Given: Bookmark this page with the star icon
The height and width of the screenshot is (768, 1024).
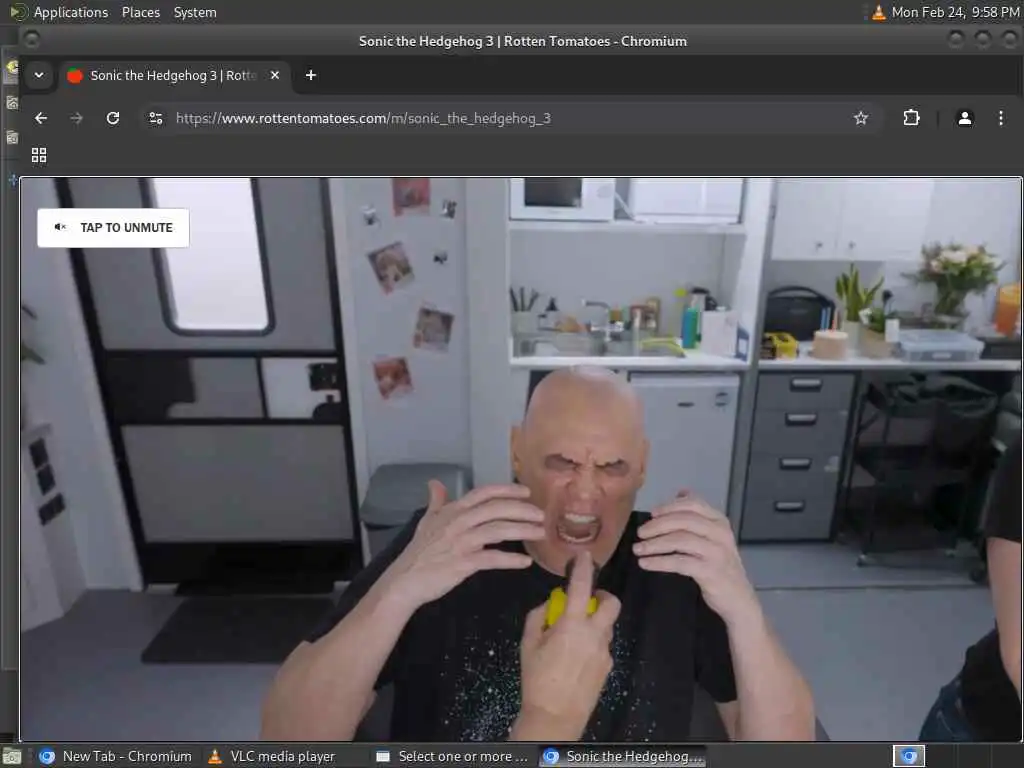Looking at the screenshot, I should (861, 118).
